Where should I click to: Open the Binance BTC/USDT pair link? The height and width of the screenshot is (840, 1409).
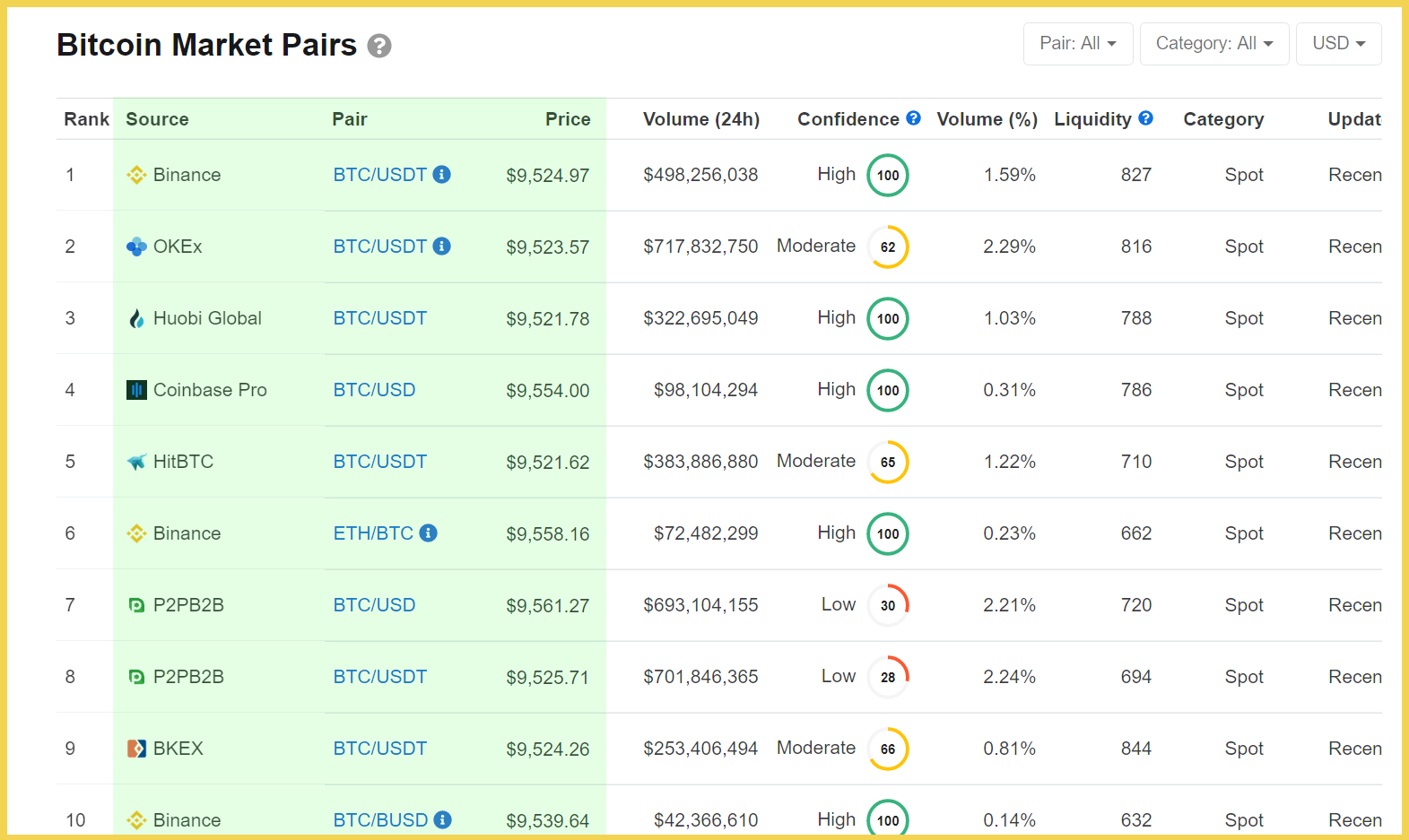[x=380, y=175]
